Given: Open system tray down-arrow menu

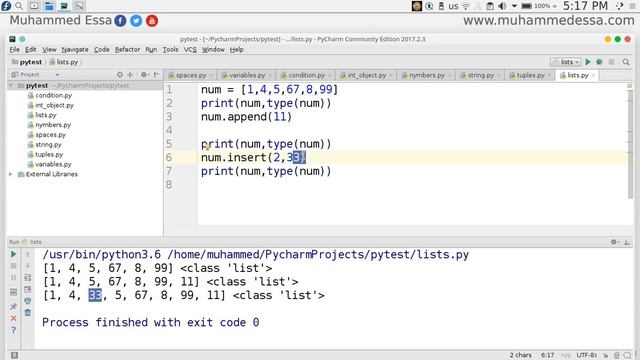Looking at the screenshot, I should point(514,6).
